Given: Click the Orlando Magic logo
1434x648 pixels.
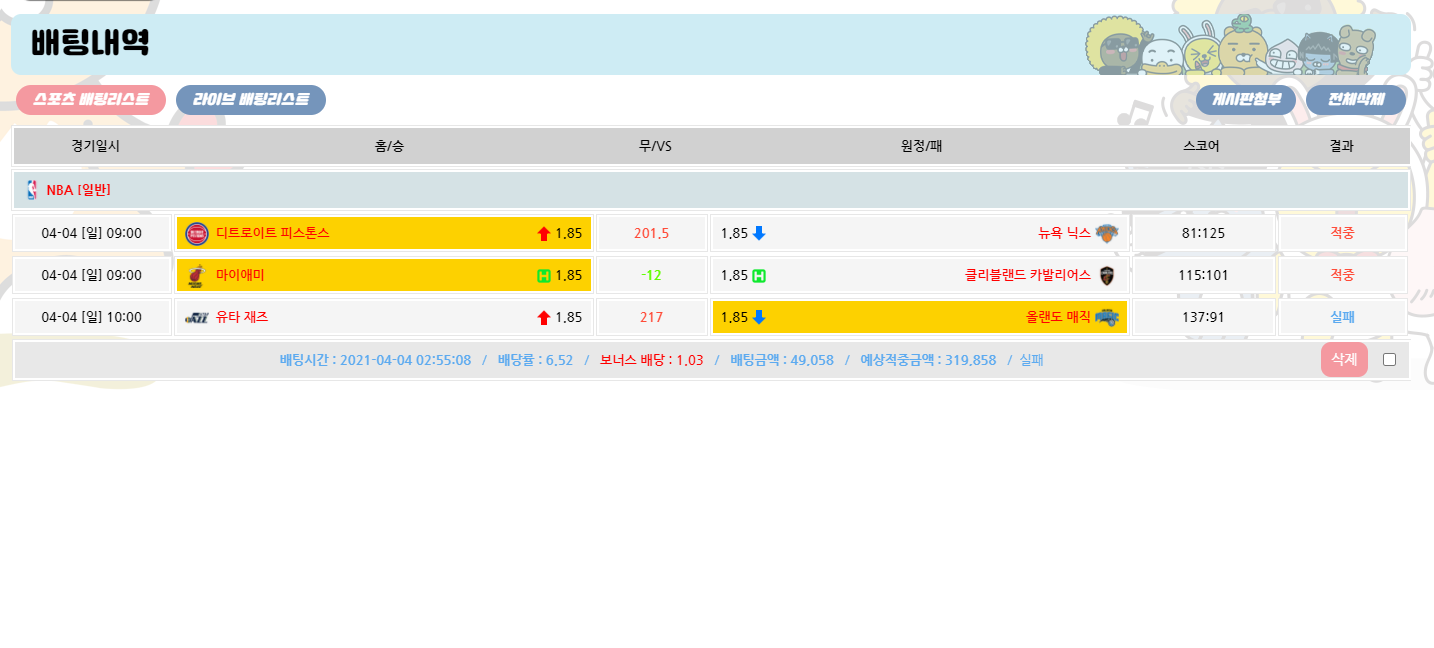Looking at the screenshot, I should (x=1106, y=318).
